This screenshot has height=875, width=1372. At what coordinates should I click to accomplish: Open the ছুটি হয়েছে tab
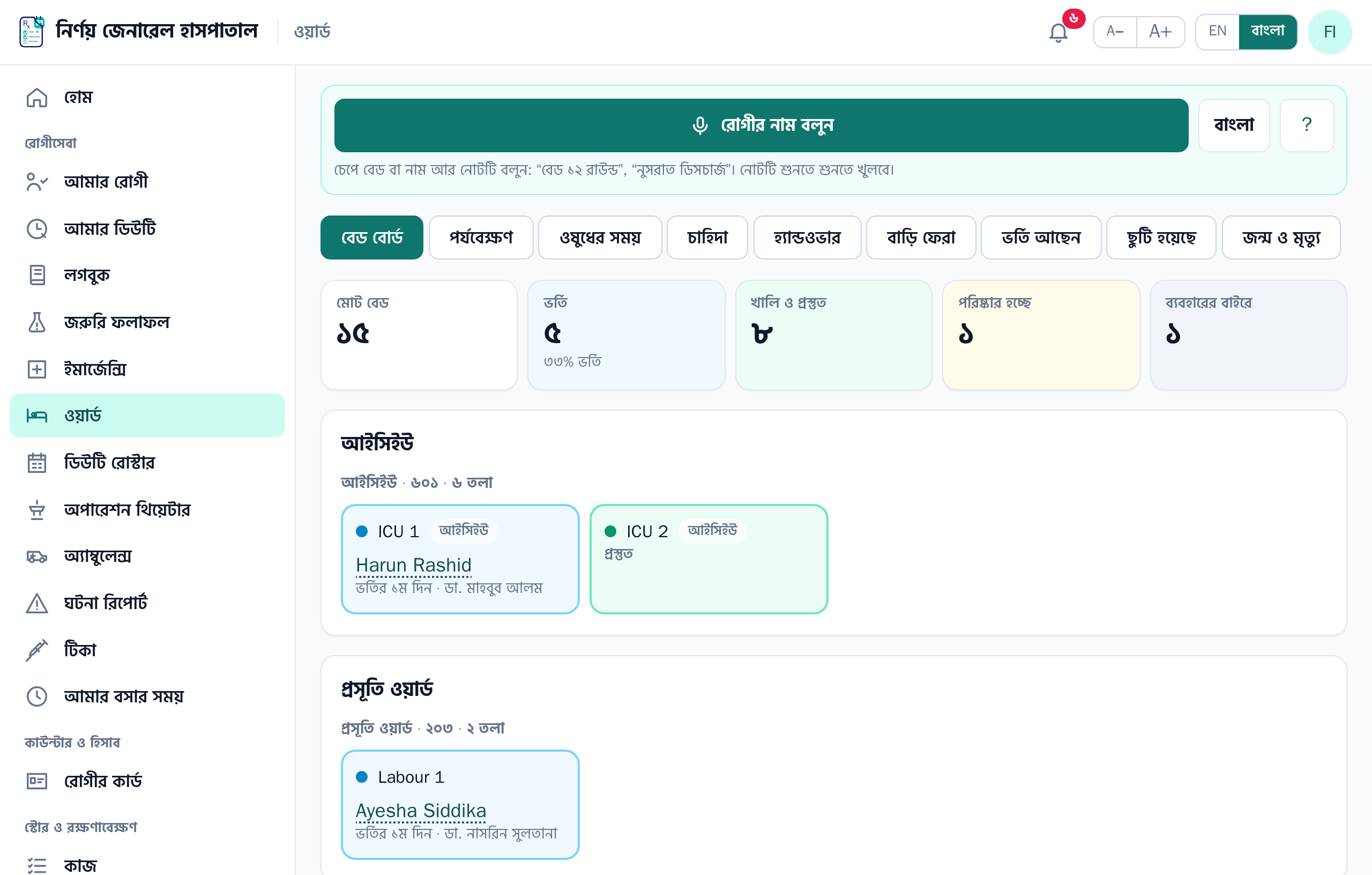[1161, 237]
